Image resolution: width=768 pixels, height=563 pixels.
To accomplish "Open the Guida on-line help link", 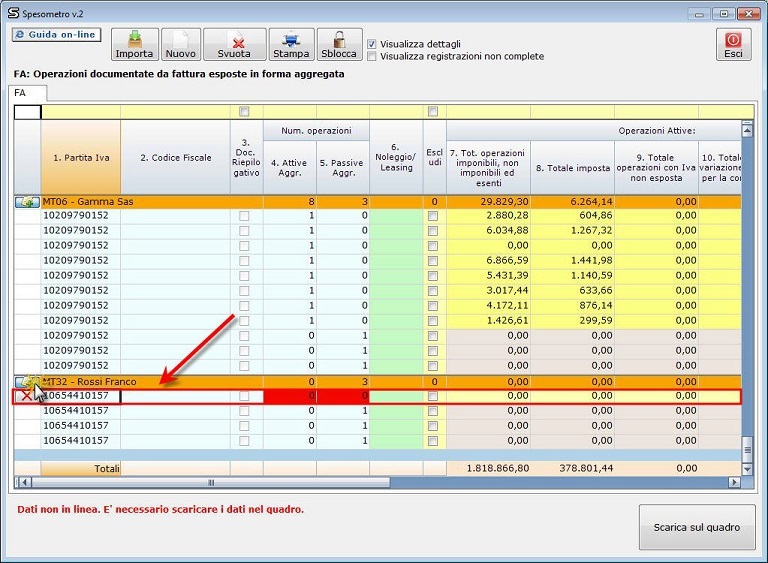I will [56, 35].
